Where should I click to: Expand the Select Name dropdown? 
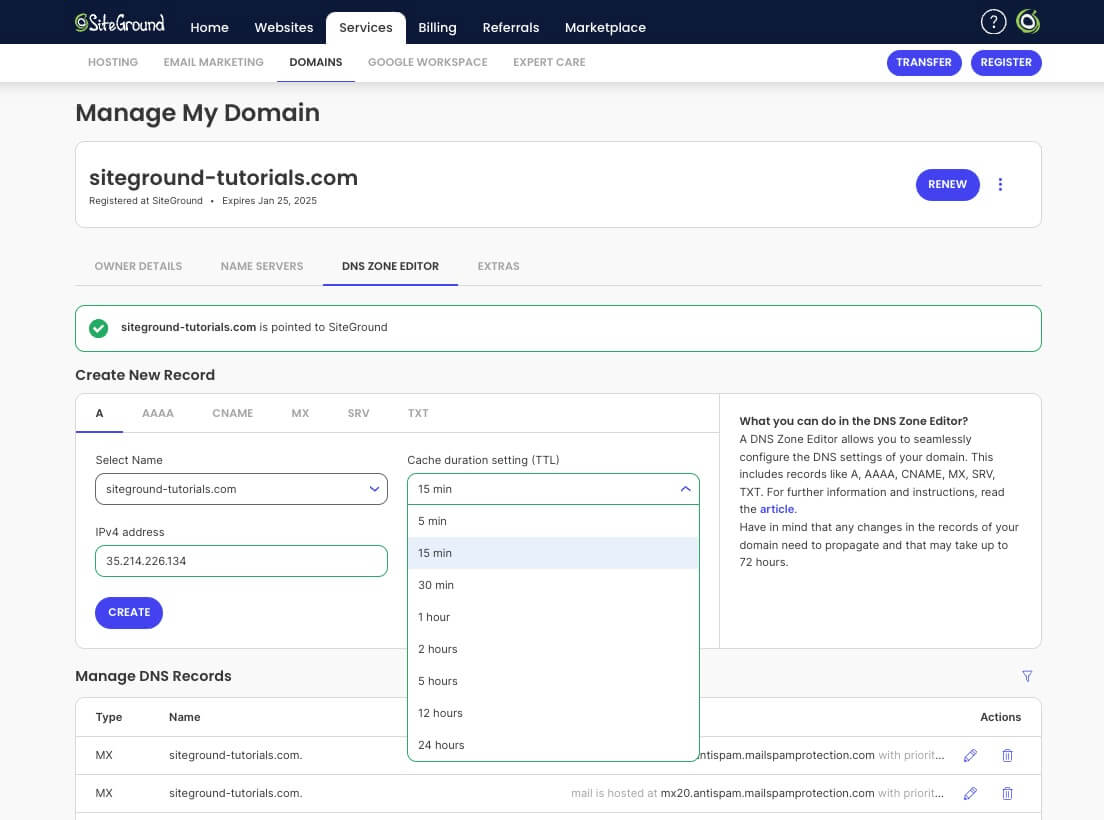242,489
